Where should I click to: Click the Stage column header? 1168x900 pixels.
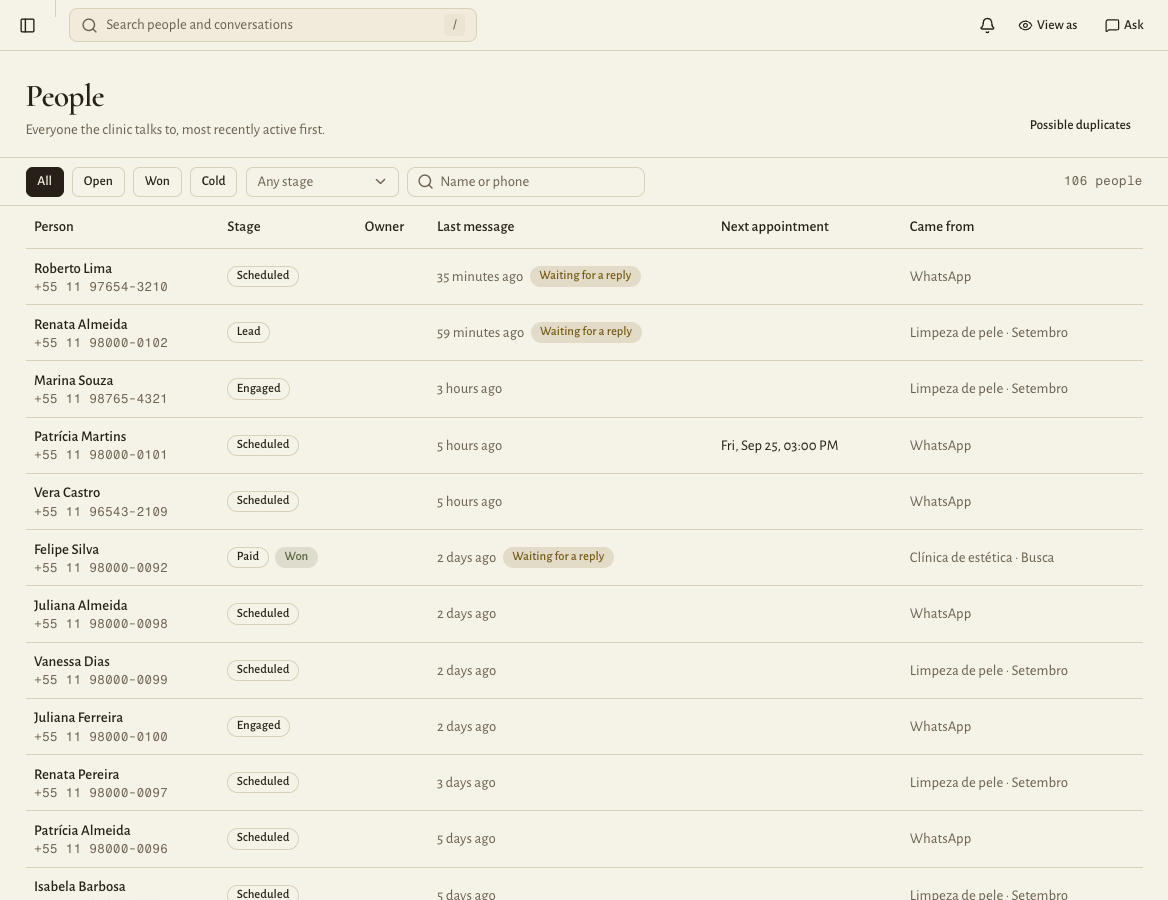(244, 226)
